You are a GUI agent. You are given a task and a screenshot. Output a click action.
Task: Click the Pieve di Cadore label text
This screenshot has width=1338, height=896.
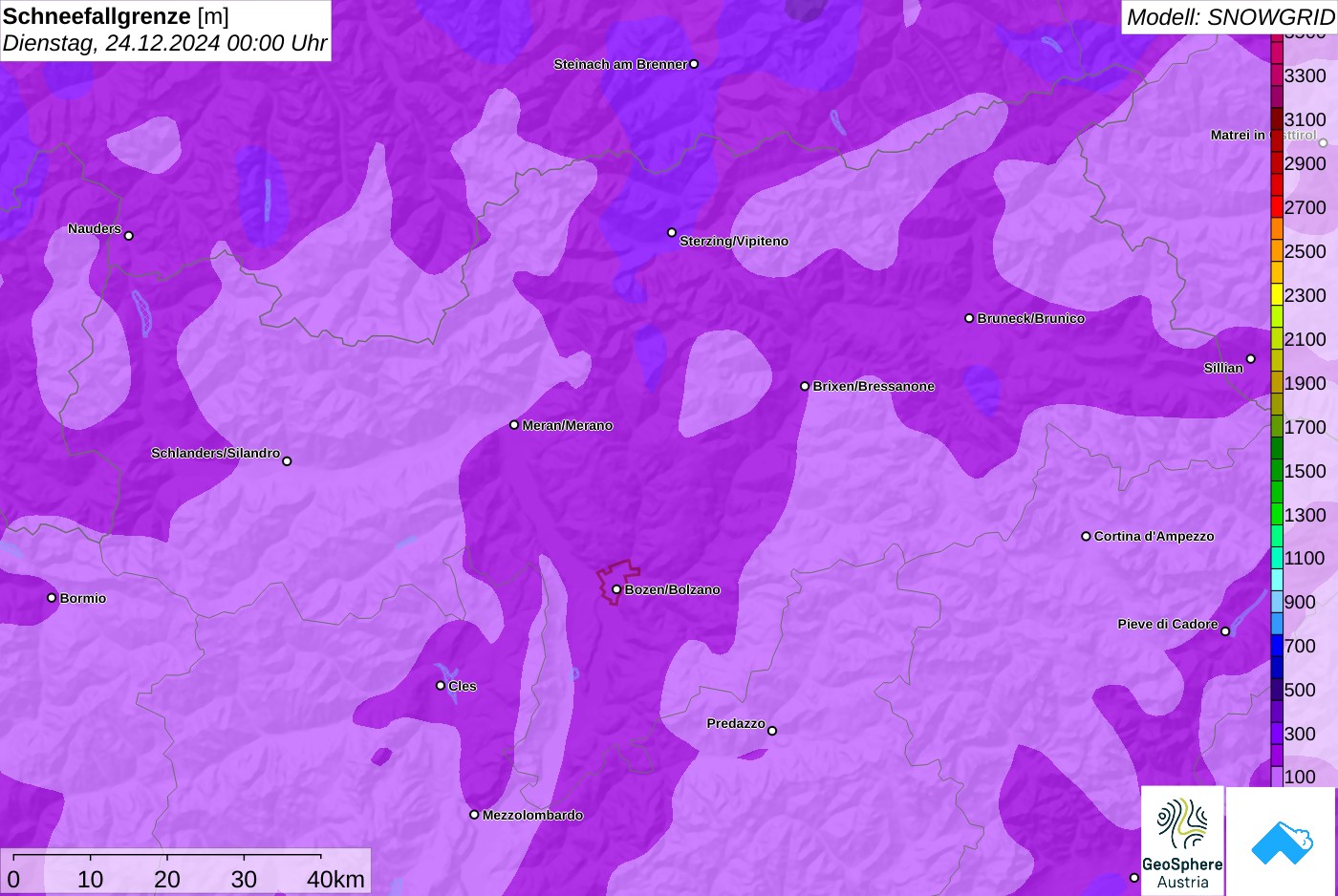[1168, 624]
